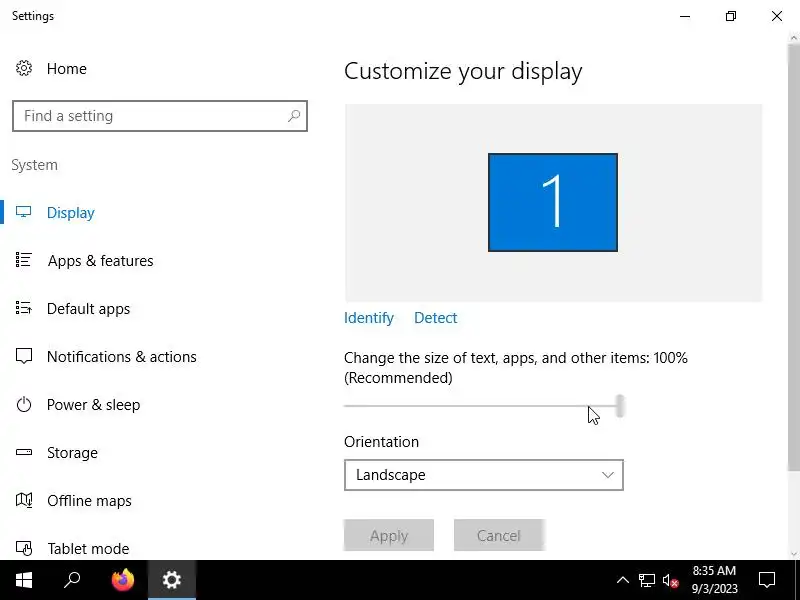Show hidden tray icons chevron
The width and height of the screenshot is (800, 600).
[622, 580]
